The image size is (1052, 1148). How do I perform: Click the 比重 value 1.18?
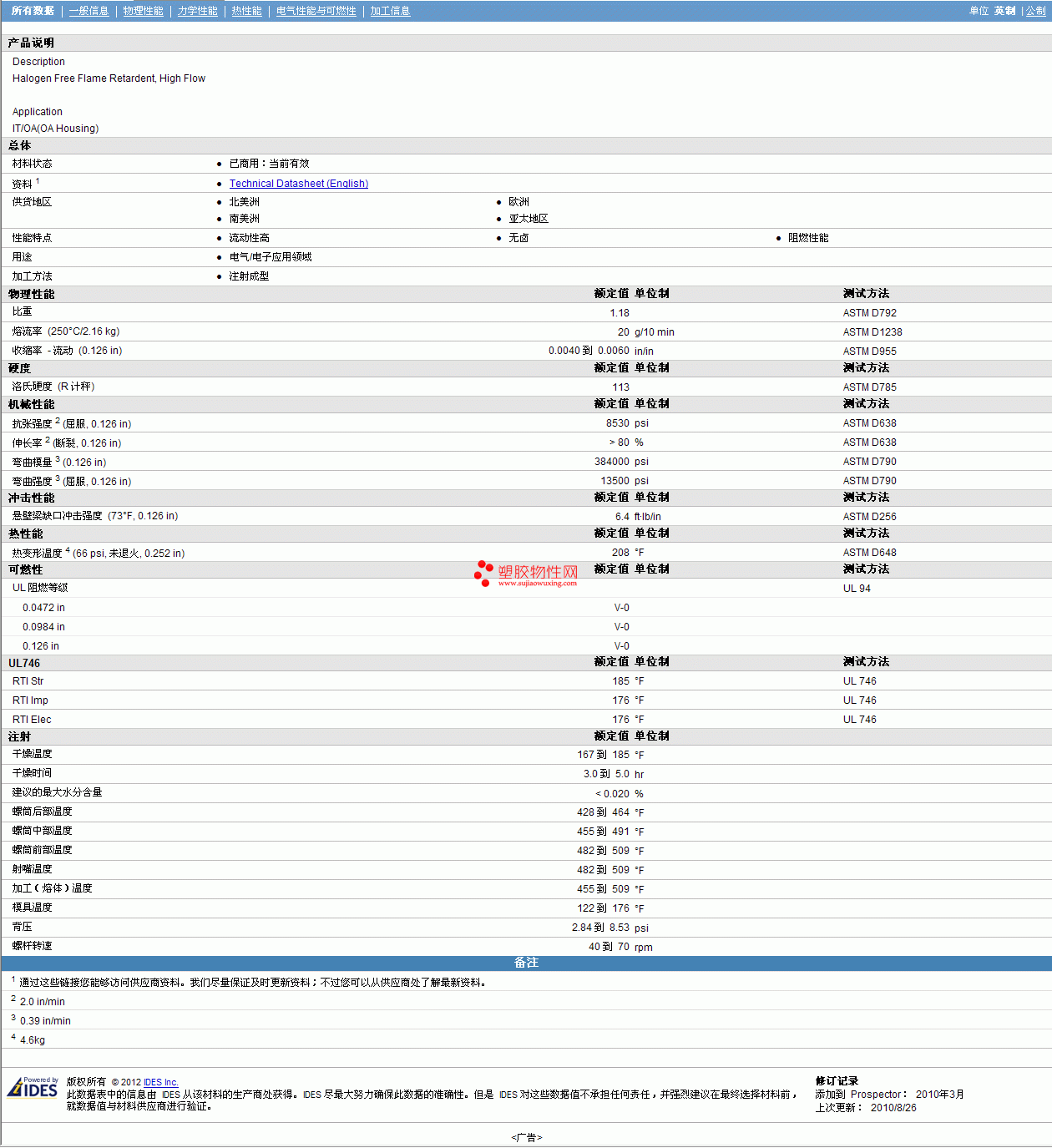[620, 313]
